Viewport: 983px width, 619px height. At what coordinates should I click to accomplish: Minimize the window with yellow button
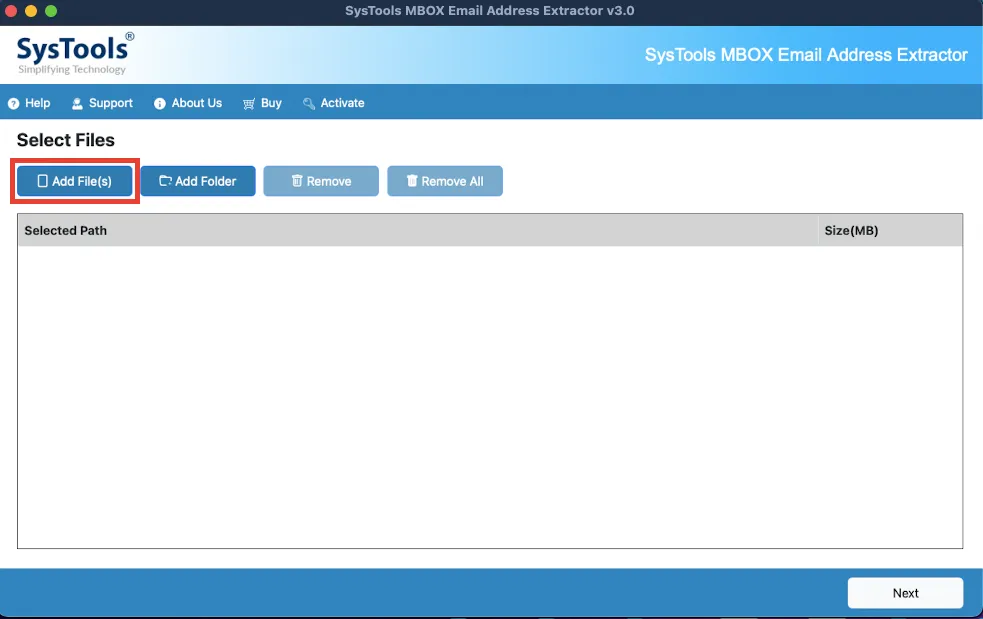(31, 11)
